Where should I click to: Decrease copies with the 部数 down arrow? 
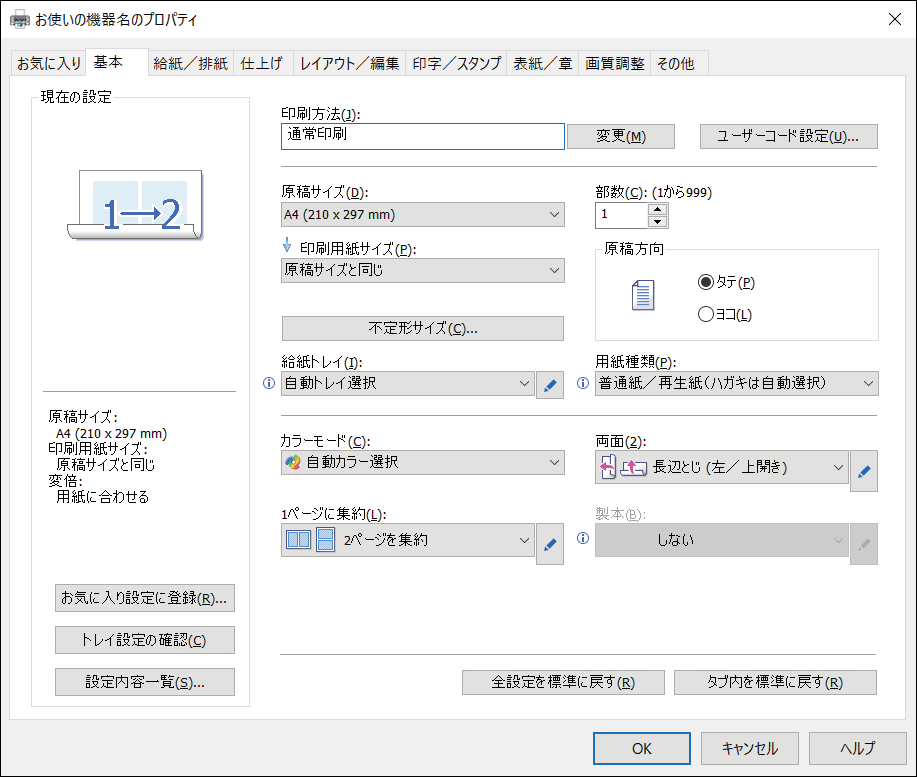(657, 222)
